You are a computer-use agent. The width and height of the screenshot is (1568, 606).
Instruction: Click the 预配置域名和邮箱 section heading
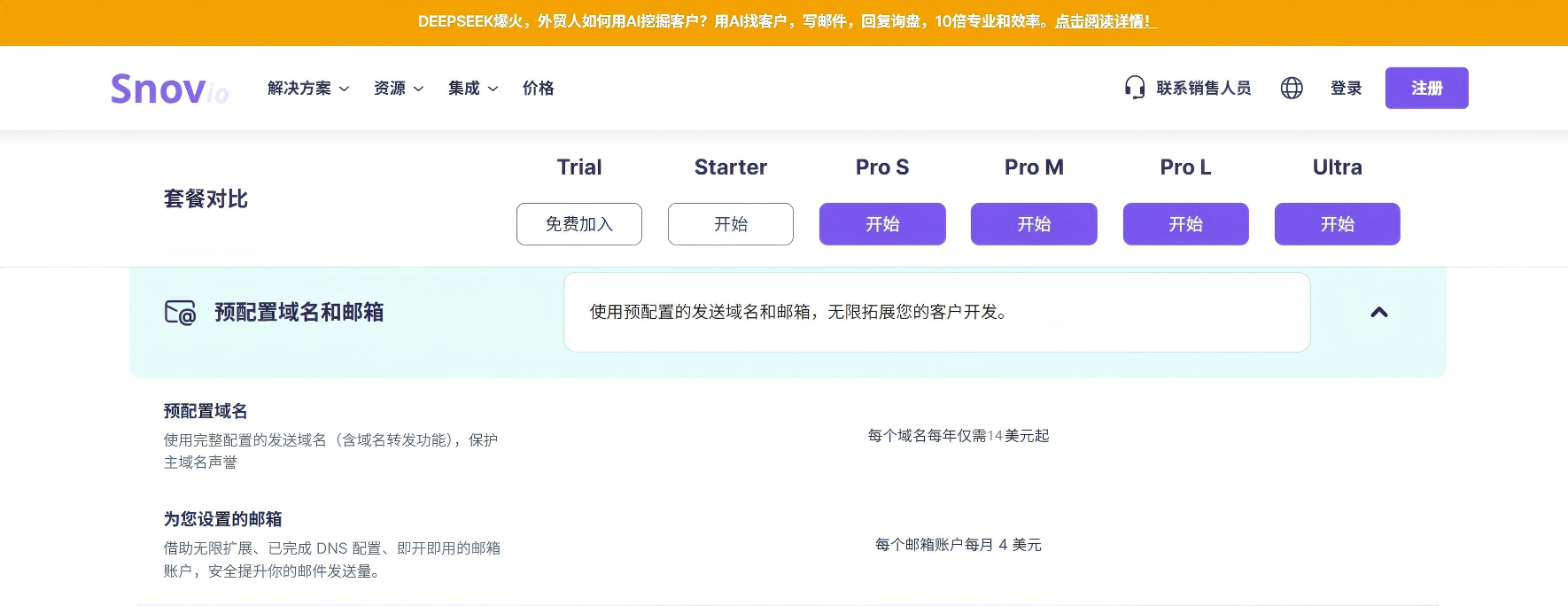[x=299, y=313]
